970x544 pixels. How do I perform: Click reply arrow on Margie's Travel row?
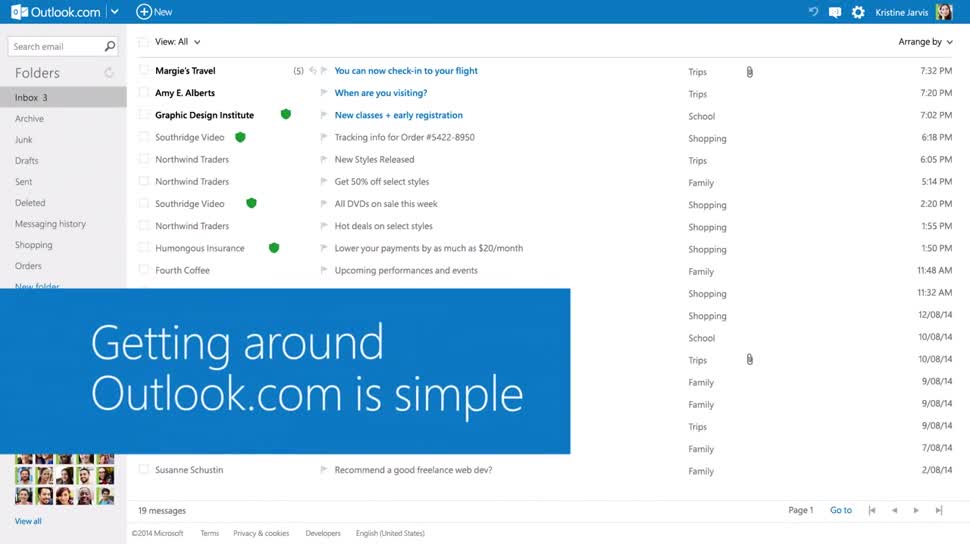pyautogui.click(x=313, y=71)
